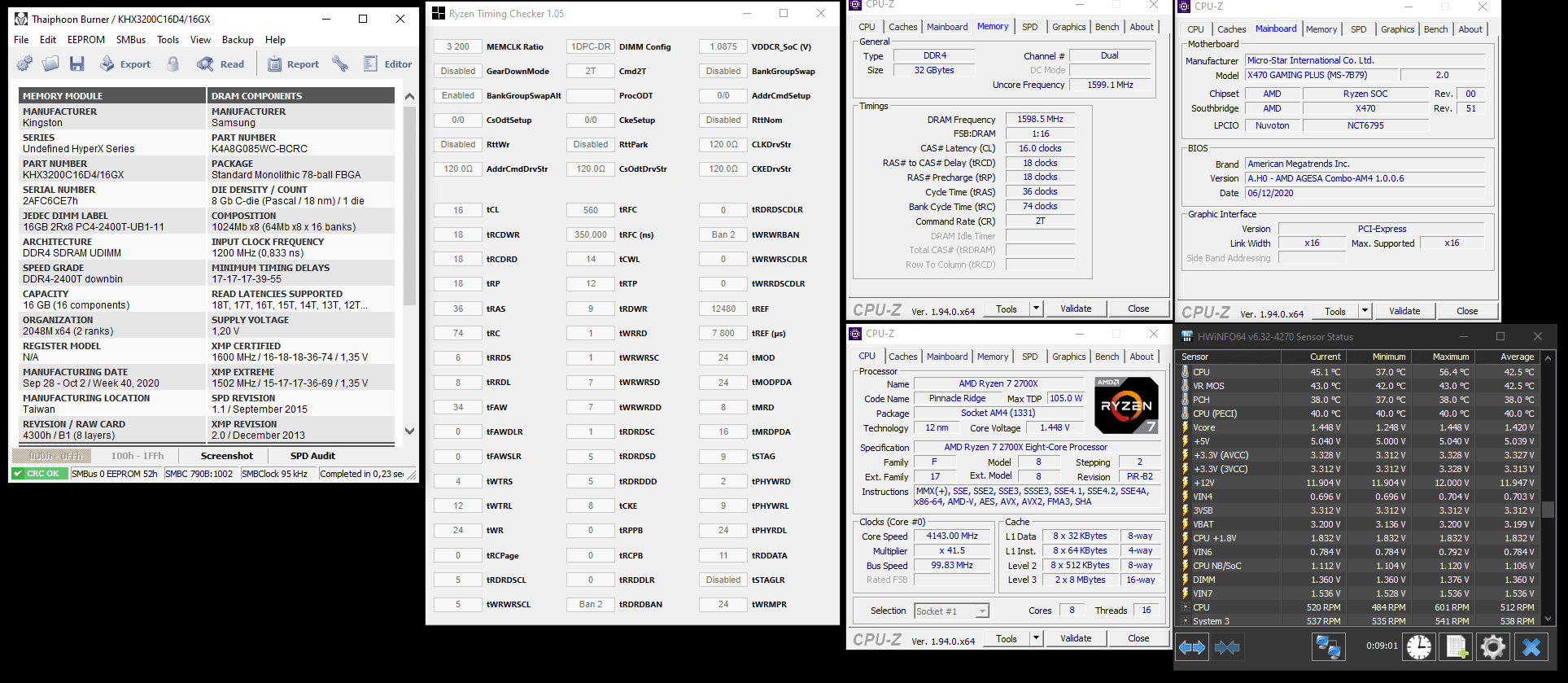Click the DRAM Frequency value 1598.5 MHz
The width and height of the screenshot is (1568, 683).
[x=1040, y=119]
